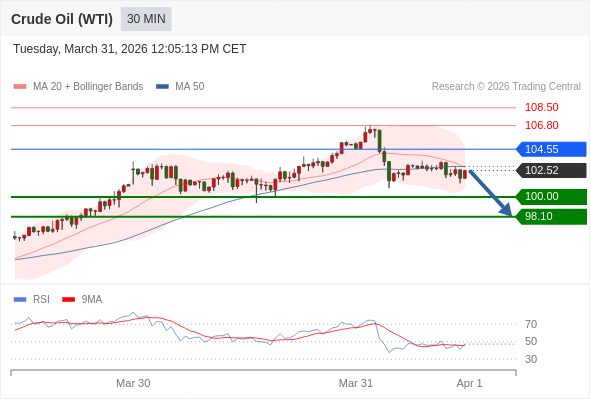Click the Mar 31 date axis label
Image resolution: width=590 pixels, height=400 pixels.
(x=356, y=383)
